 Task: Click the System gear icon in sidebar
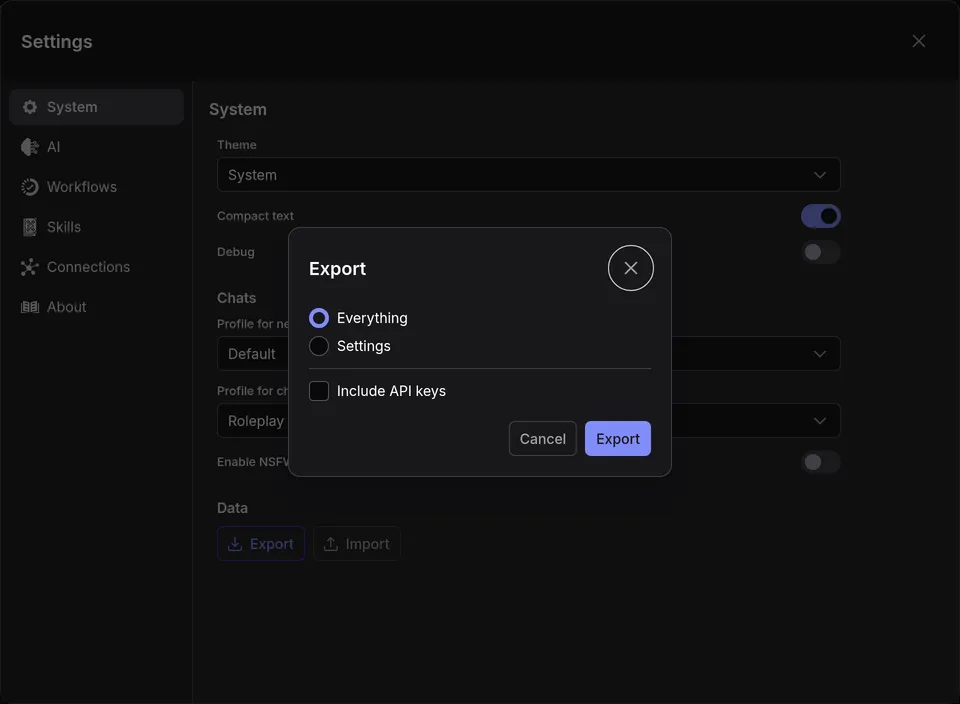[29, 107]
